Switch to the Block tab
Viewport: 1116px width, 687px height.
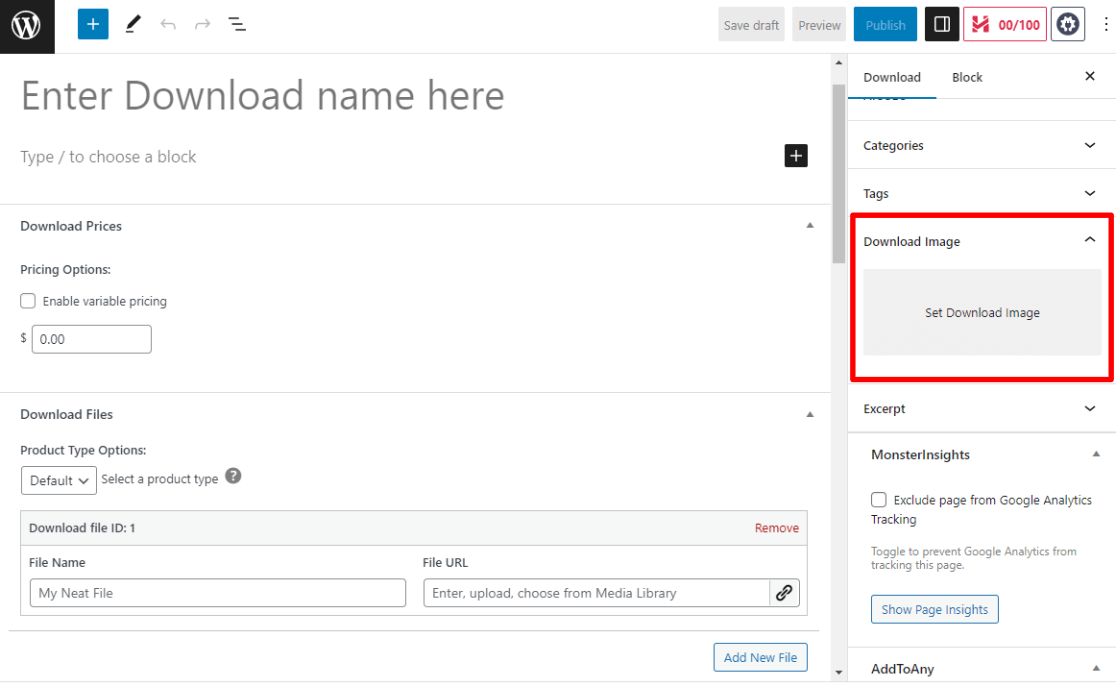tap(966, 77)
